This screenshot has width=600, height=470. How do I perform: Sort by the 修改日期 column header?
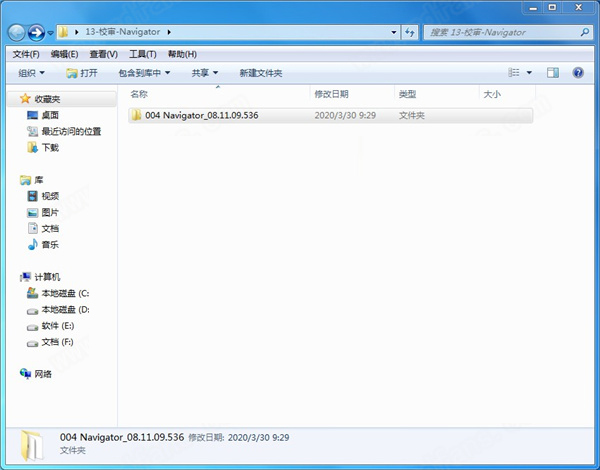pyautogui.click(x=331, y=94)
